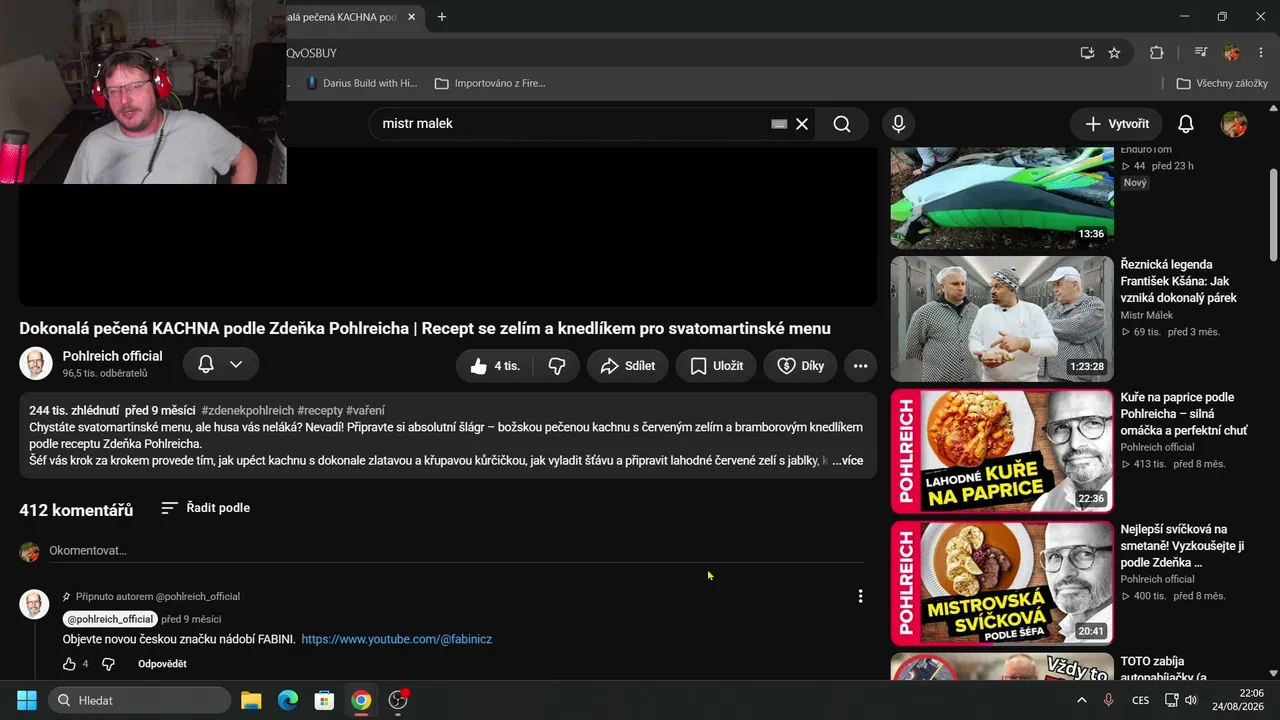Viewport: 1280px width, 720px height.
Task: Open Microsoft Store from taskbar
Action: (324, 700)
